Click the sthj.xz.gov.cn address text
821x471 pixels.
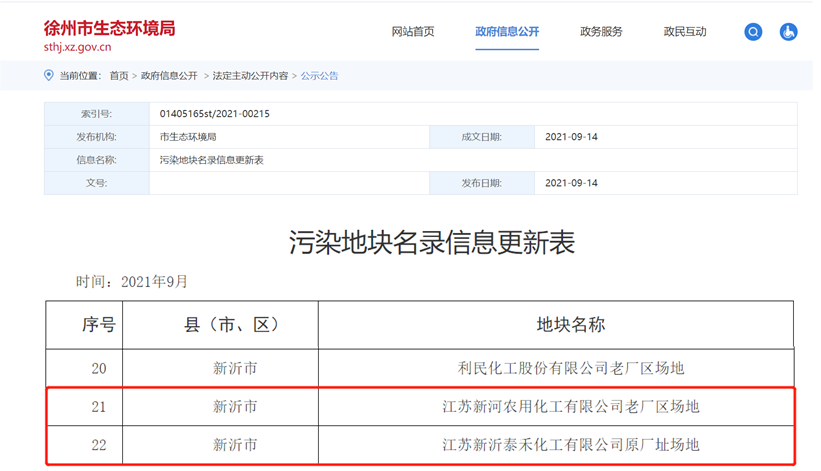point(77,47)
